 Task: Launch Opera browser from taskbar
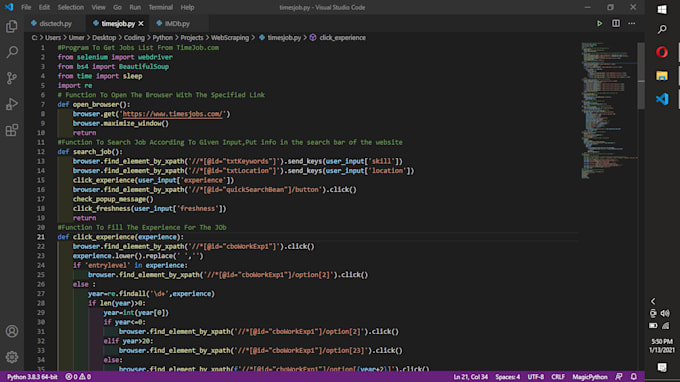(662, 52)
